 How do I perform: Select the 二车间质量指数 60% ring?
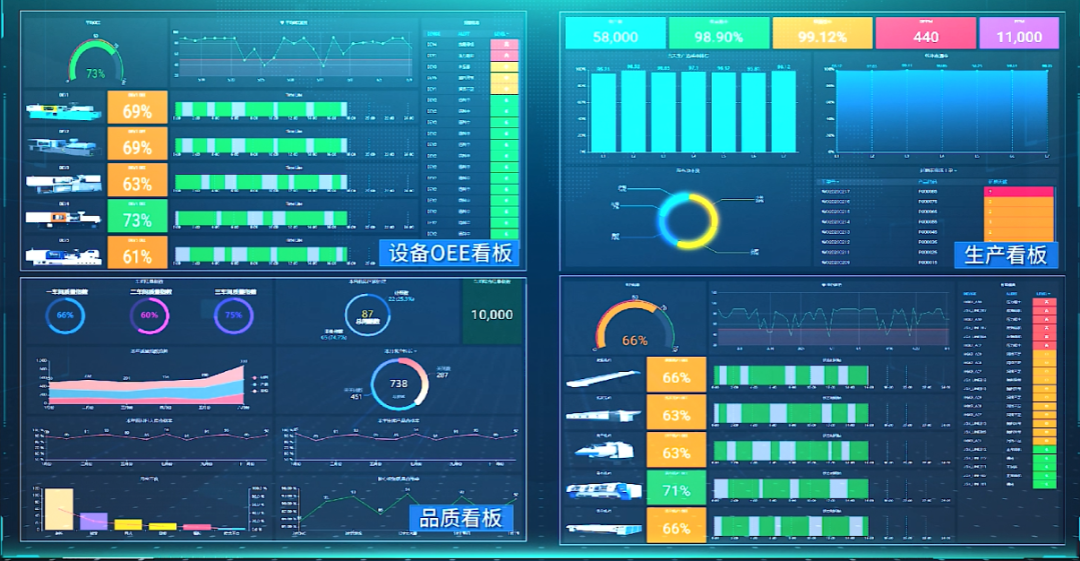149,315
